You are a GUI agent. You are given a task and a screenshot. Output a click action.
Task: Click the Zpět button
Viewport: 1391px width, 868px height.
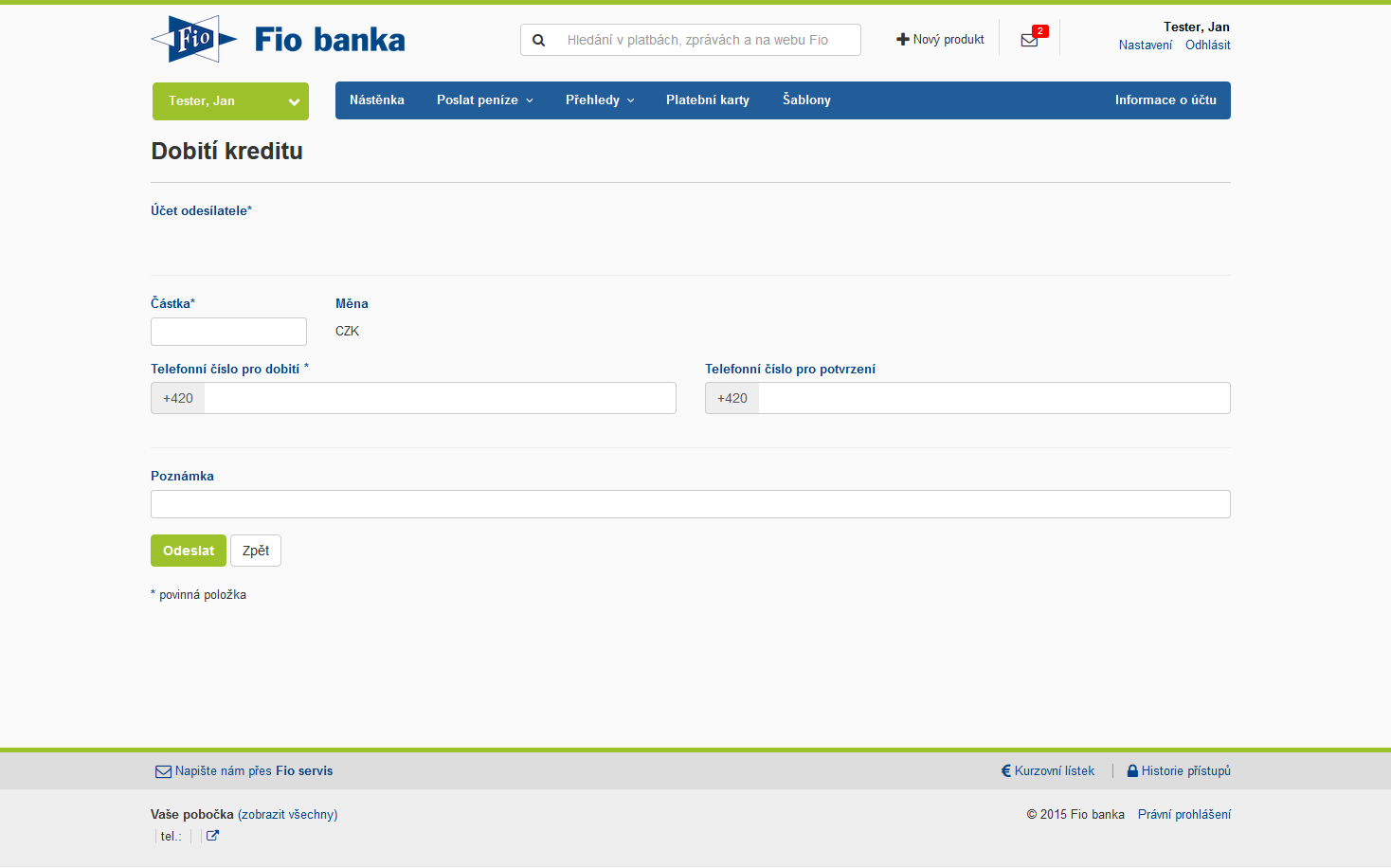[x=256, y=551]
